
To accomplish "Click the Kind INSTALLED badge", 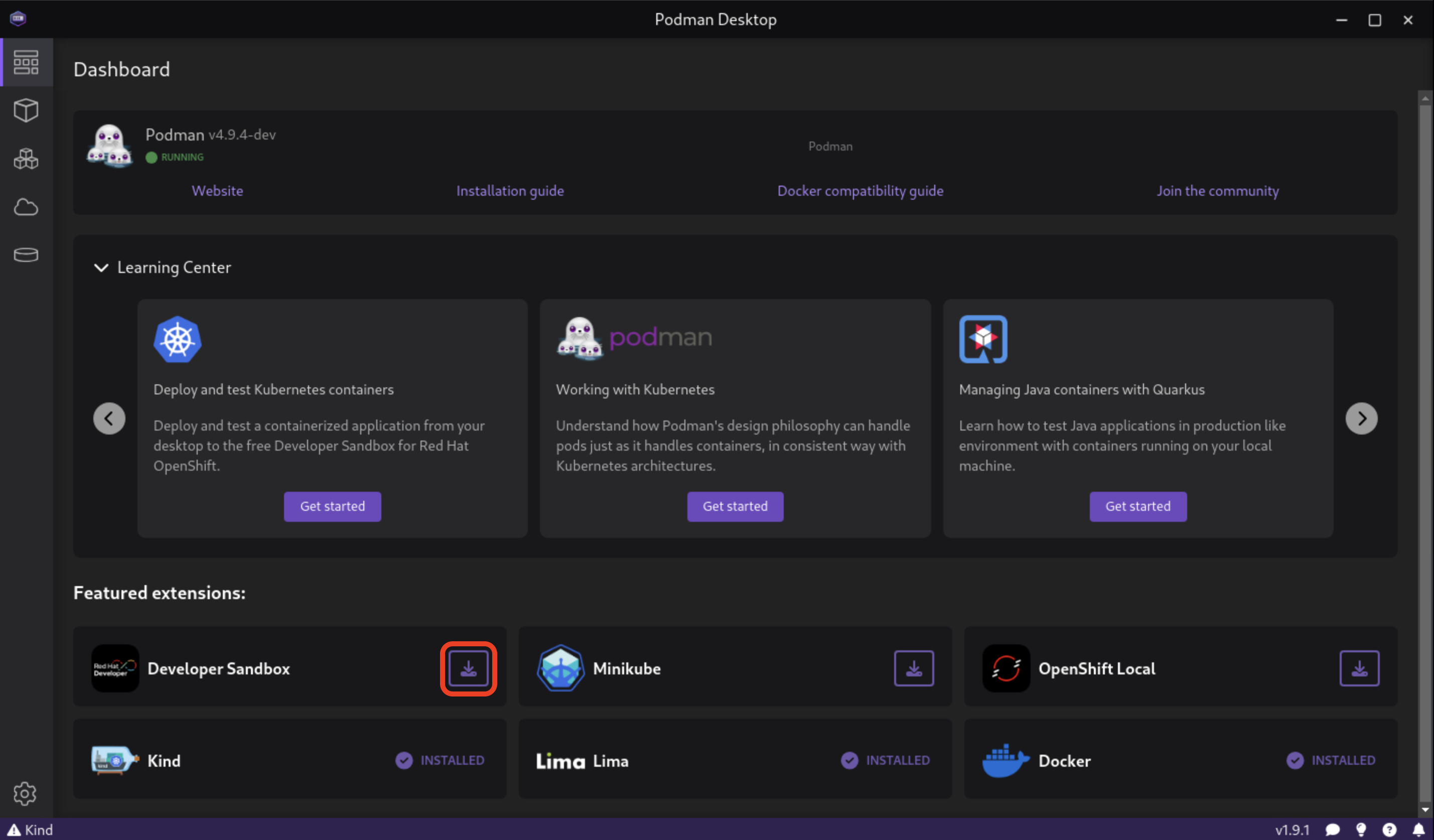I will point(440,760).
